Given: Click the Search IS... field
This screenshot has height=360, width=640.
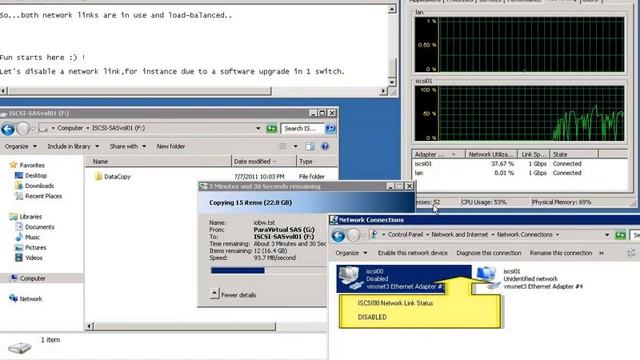Looking at the screenshot, I should click(302, 129).
